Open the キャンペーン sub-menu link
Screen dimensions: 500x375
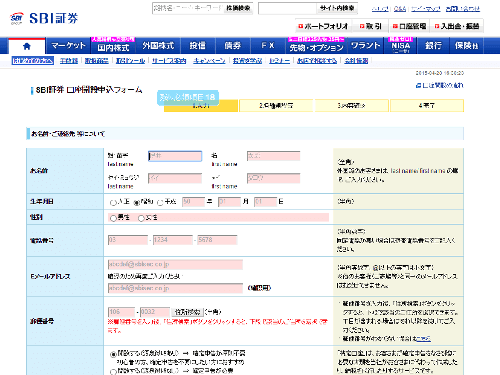(209, 61)
